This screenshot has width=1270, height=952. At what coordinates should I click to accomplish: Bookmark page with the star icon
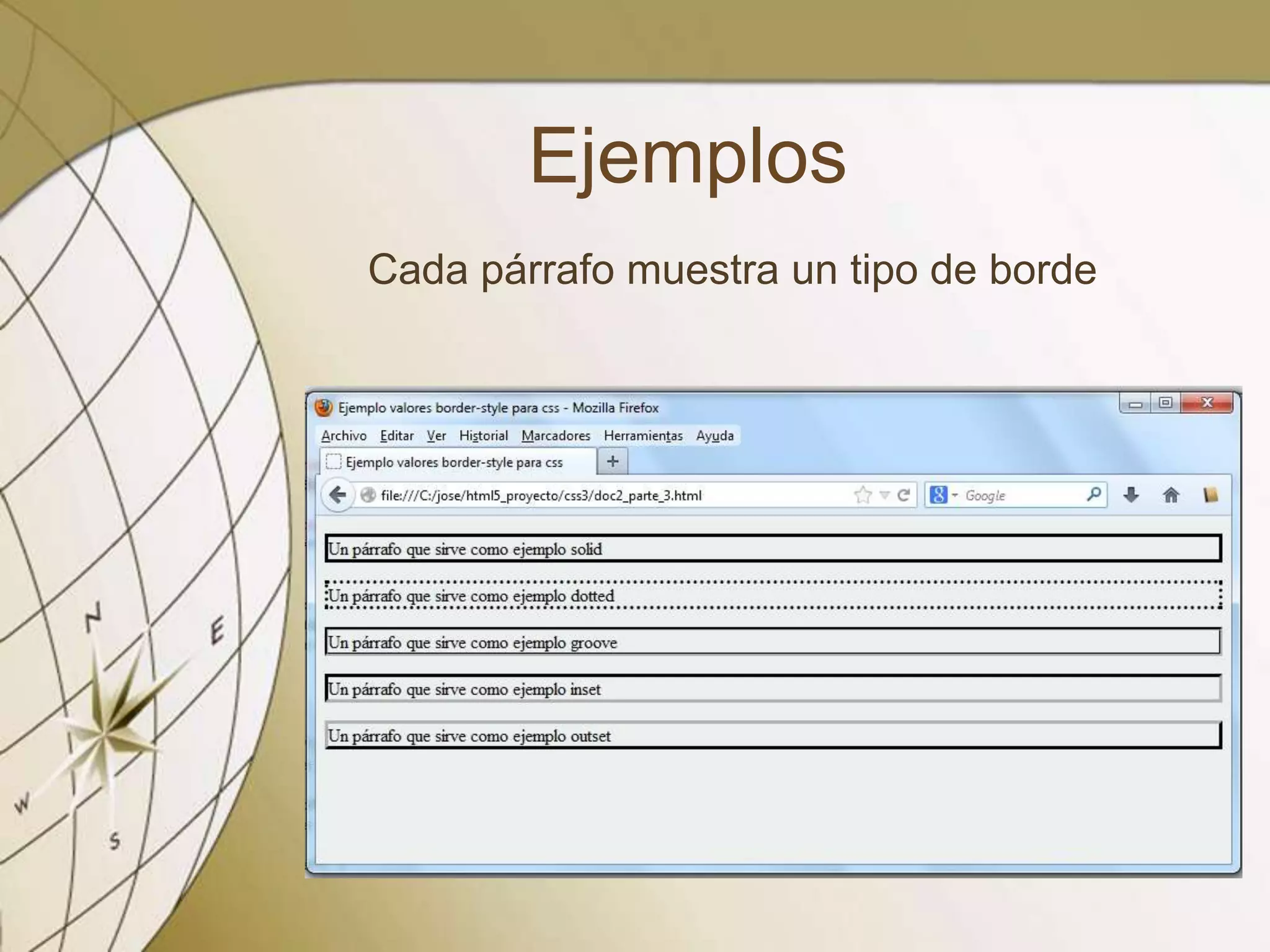coord(863,495)
